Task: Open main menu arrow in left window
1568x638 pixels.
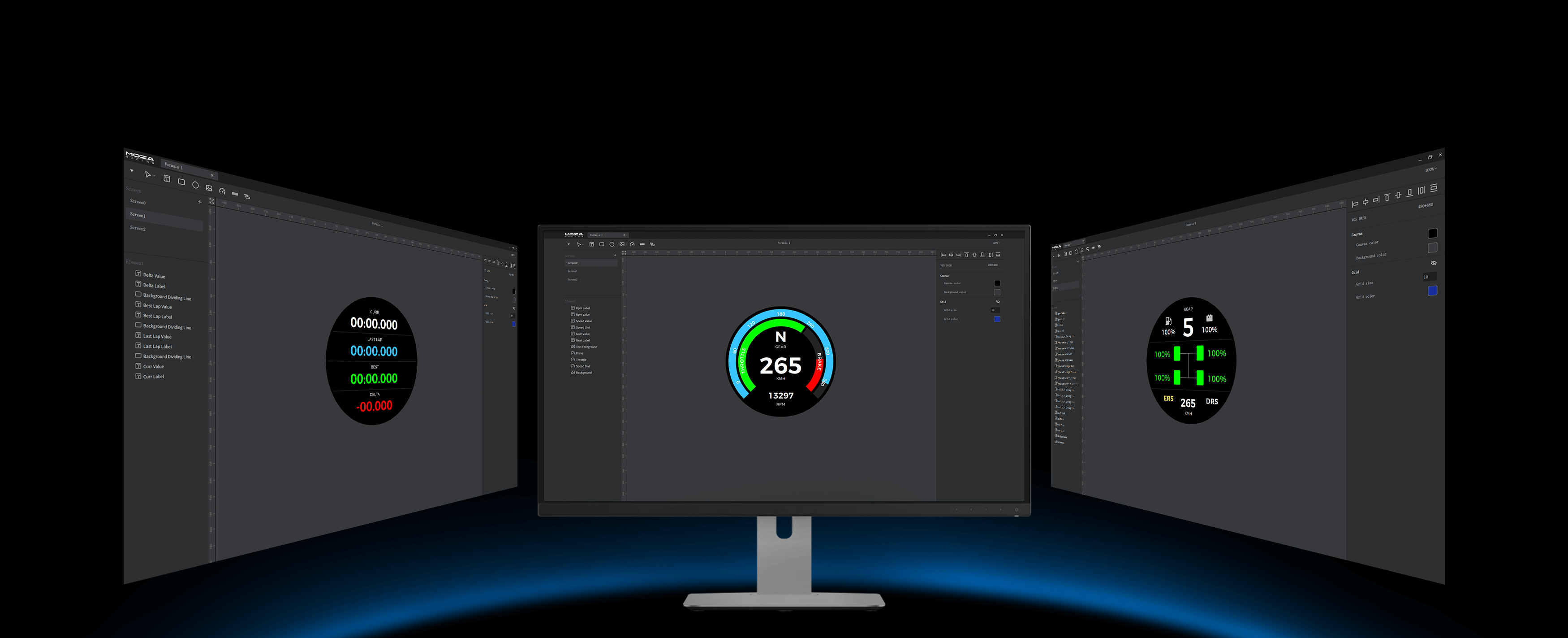Action: coord(131,171)
